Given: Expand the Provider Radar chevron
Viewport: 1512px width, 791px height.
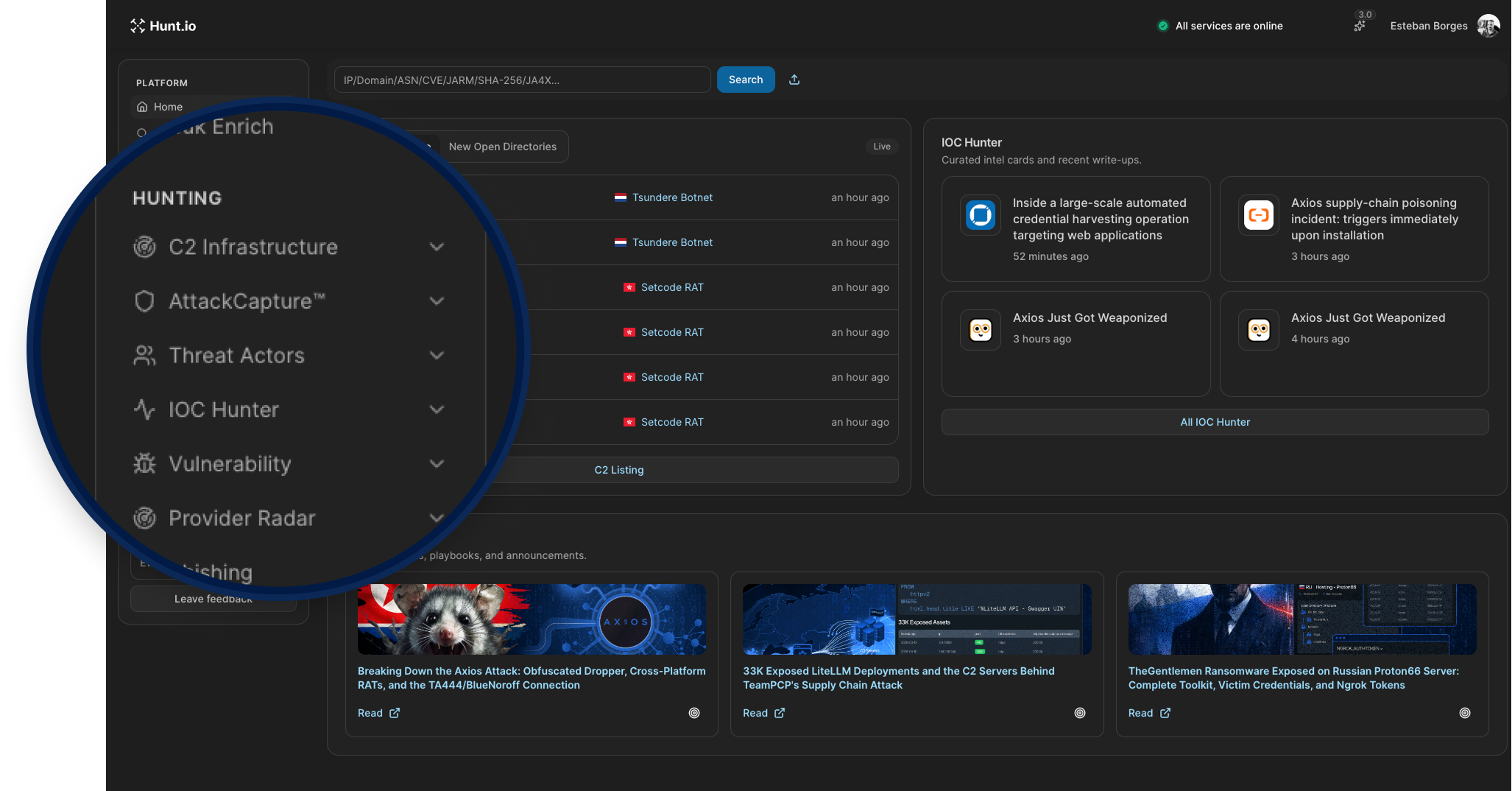Looking at the screenshot, I should pyautogui.click(x=437, y=518).
